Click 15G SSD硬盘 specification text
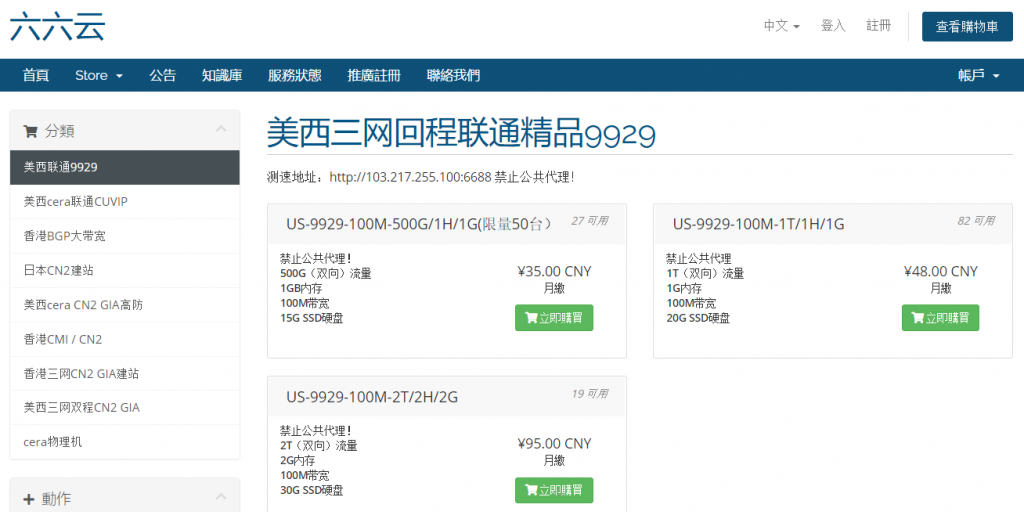The width and height of the screenshot is (1024, 512). tap(312, 318)
